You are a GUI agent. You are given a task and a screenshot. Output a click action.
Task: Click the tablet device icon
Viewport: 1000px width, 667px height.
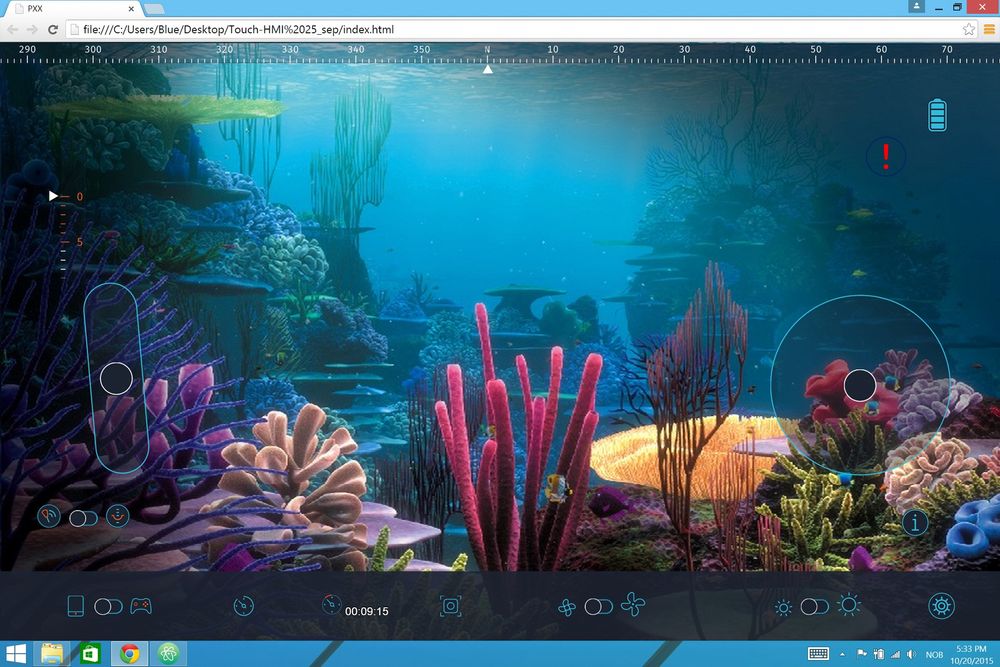click(x=75, y=606)
